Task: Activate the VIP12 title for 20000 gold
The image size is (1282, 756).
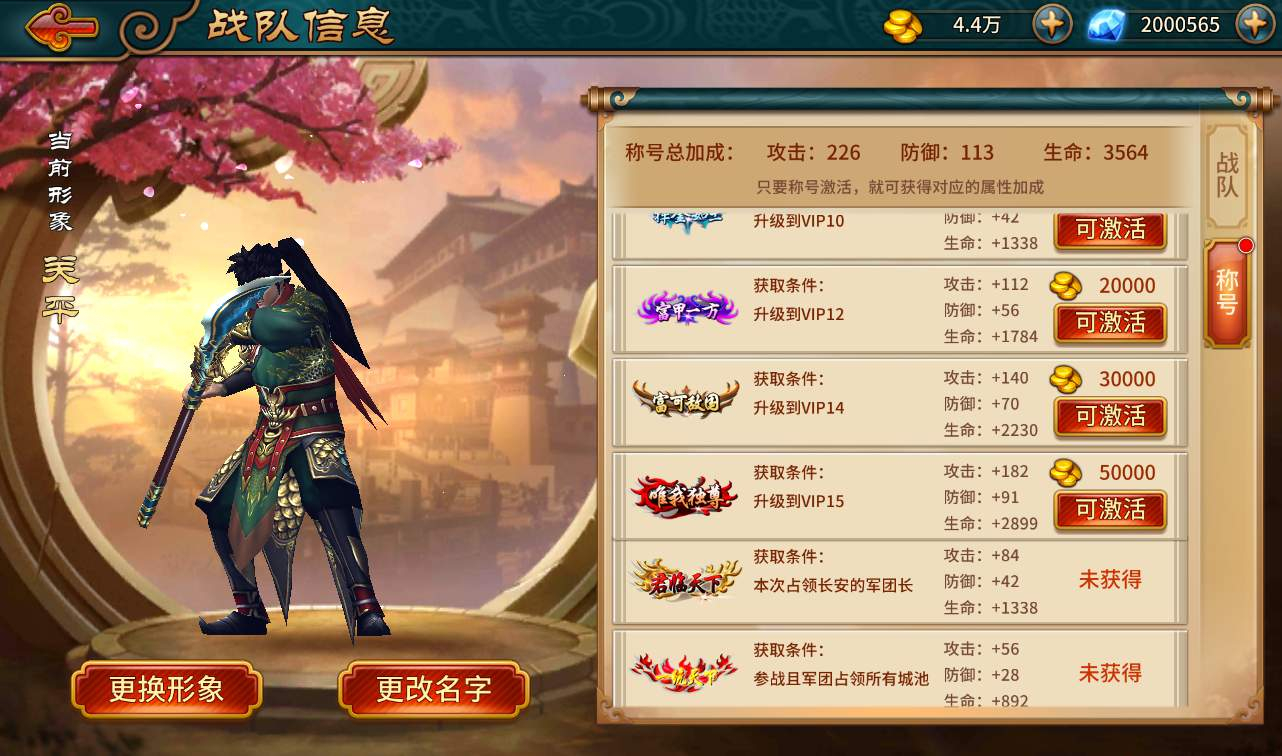Action: click(1110, 323)
